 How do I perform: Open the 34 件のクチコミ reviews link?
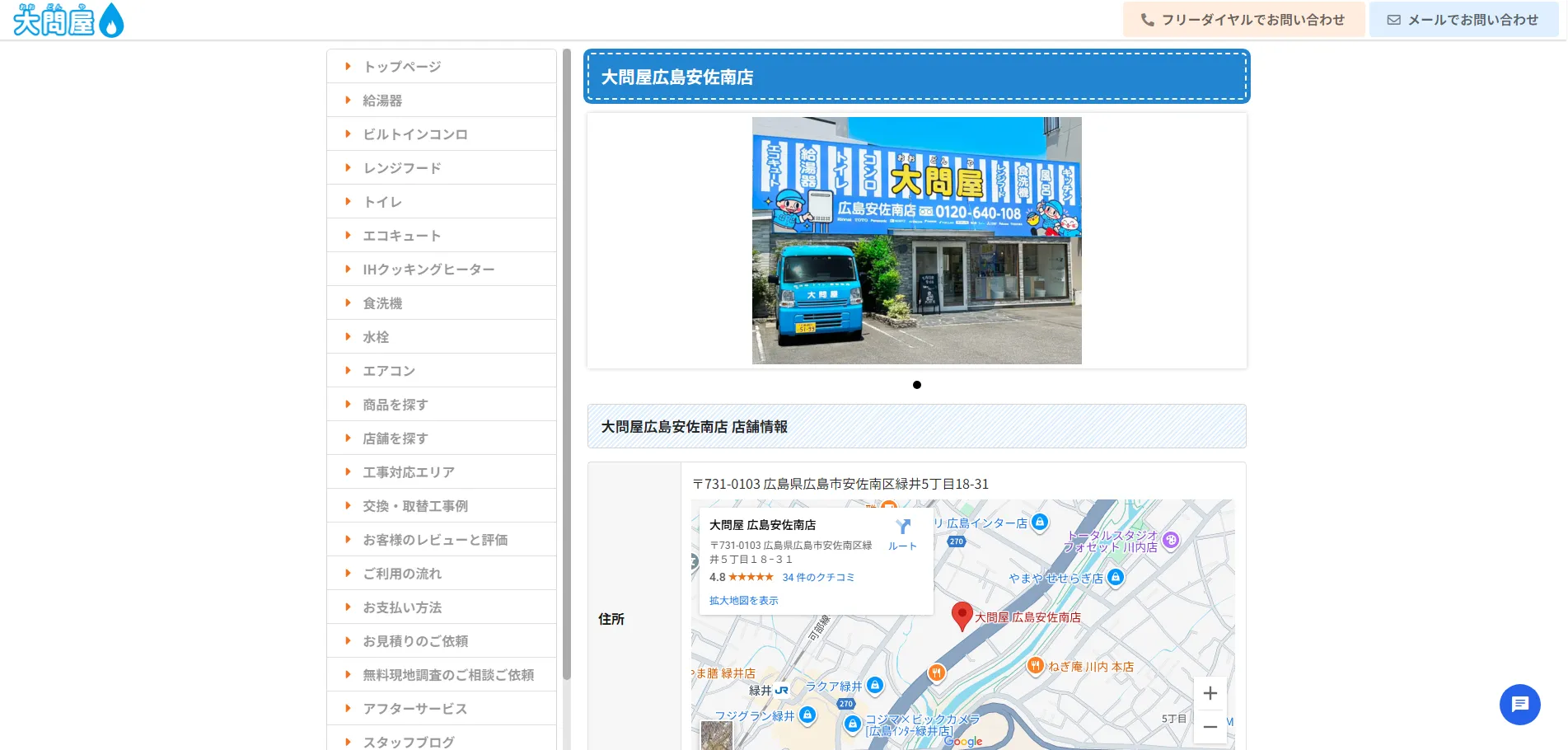(x=818, y=578)
